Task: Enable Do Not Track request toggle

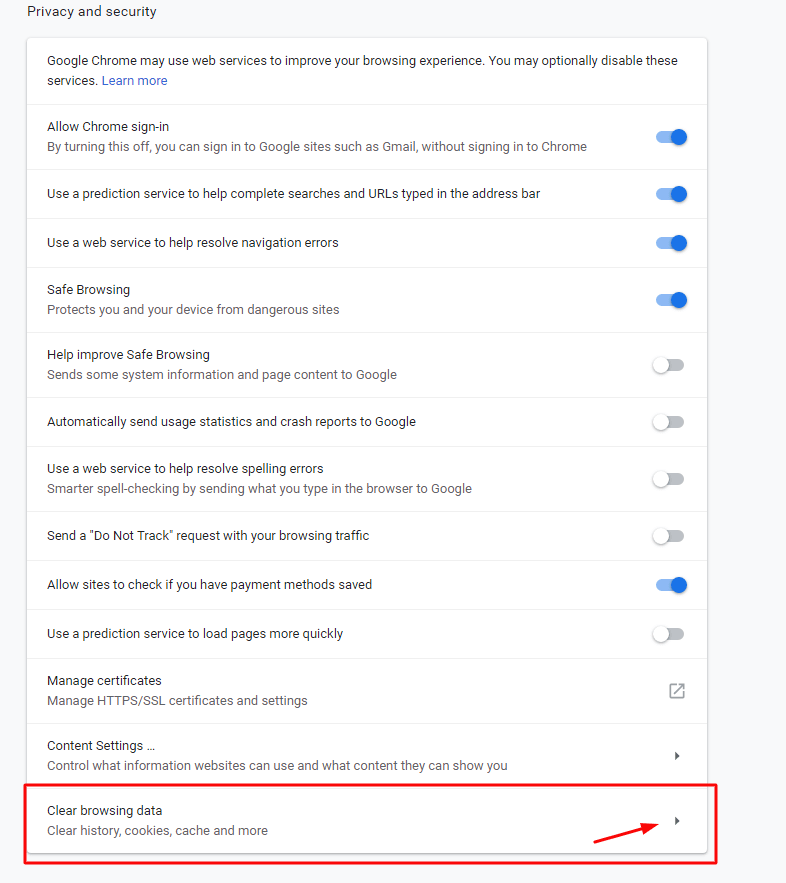Action: [668, 536]
